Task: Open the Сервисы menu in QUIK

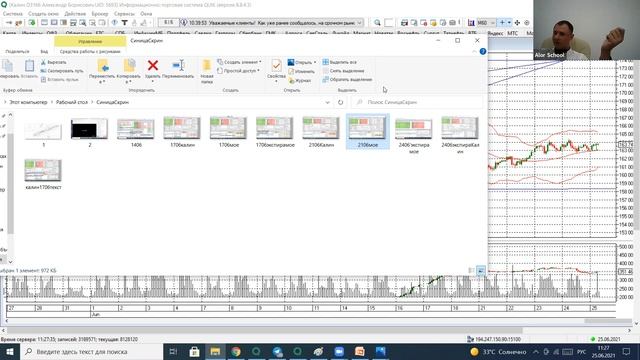Action: pyautogui.click(x=124, y=14)
